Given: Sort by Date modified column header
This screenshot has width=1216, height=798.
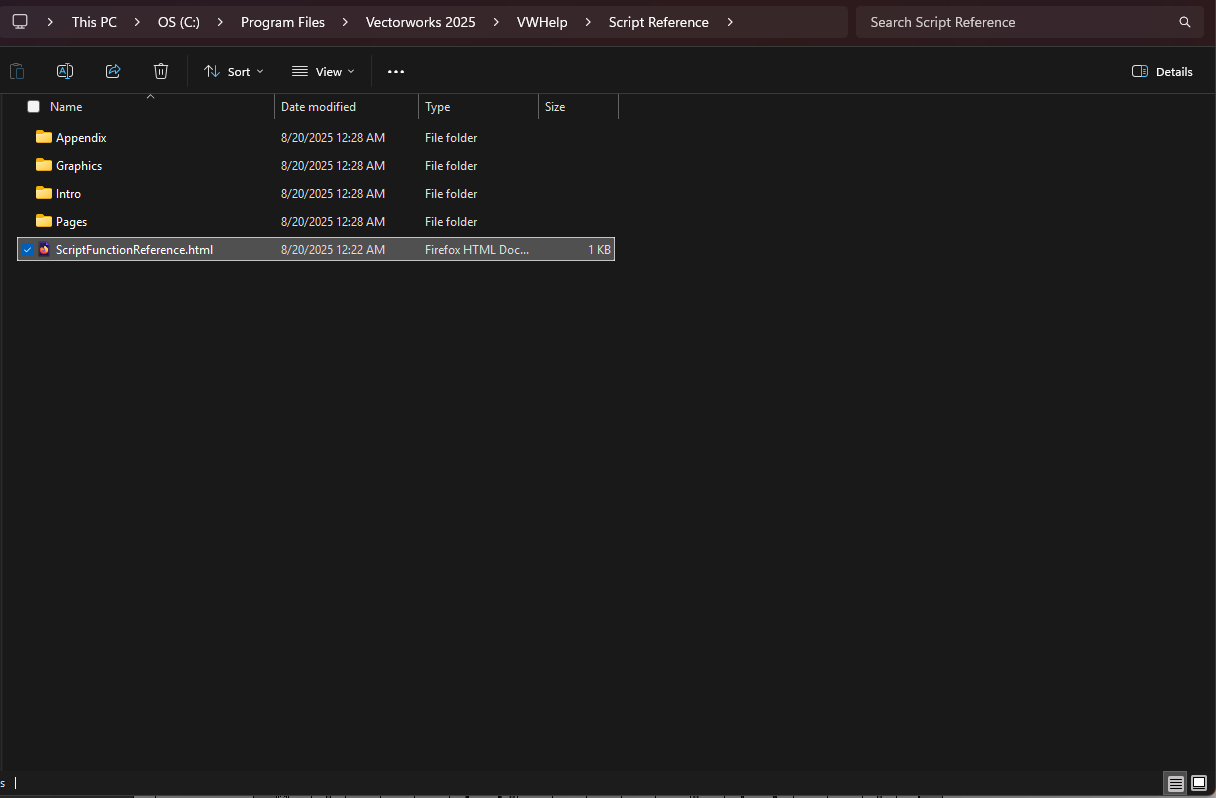Looking at the screenshot, I should (x=318, y=107).
